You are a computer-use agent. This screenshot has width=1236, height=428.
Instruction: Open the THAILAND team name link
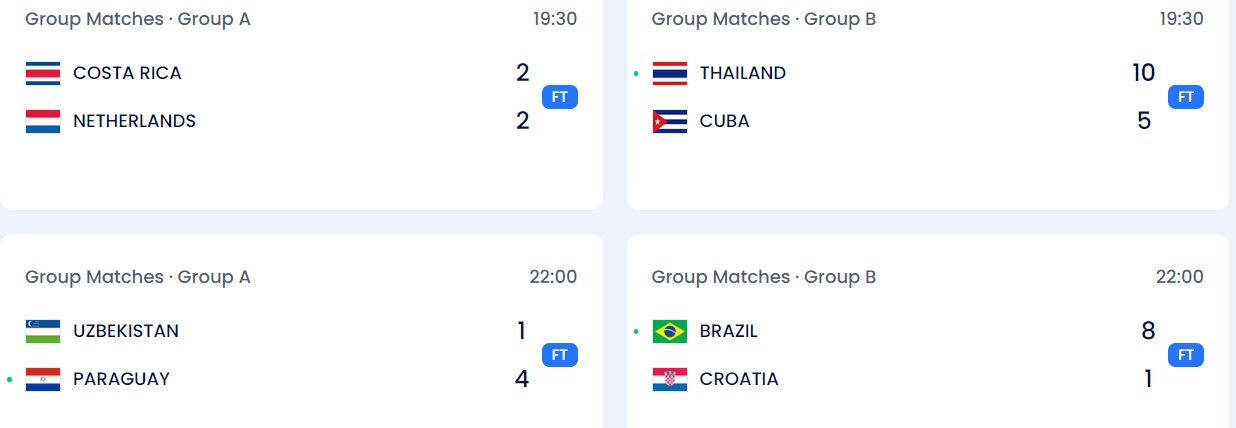[x=743, y=73]
